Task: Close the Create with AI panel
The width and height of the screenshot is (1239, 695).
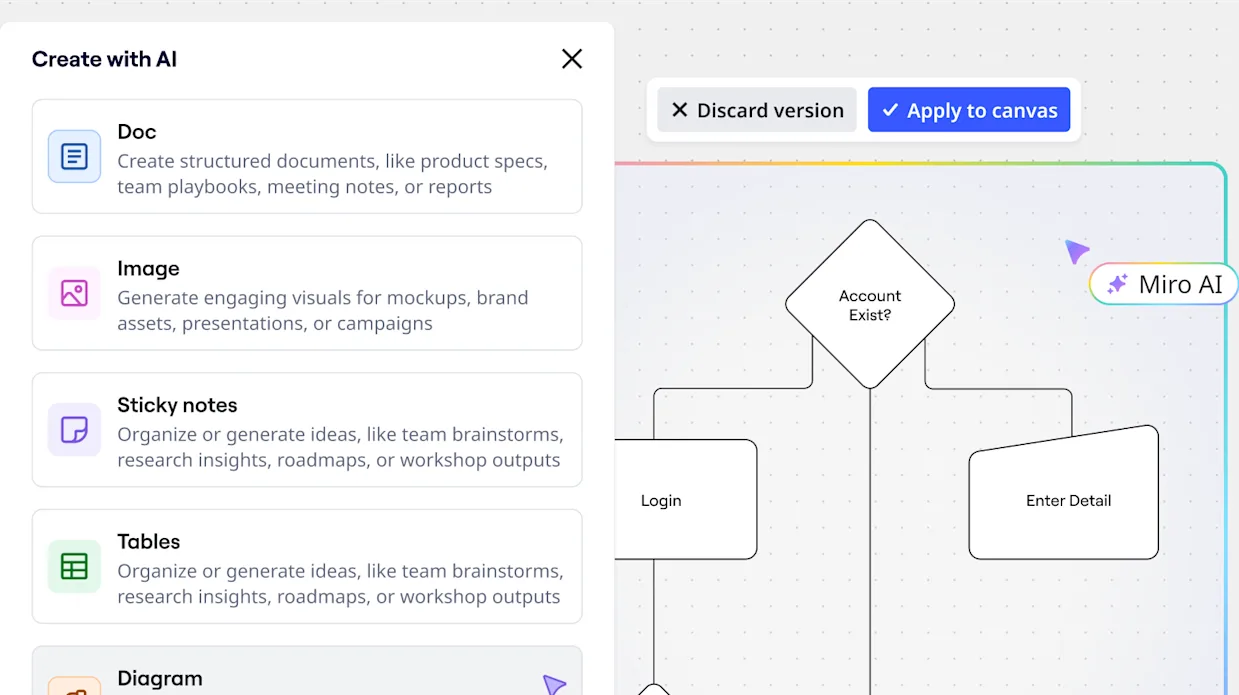Action: [572, 59]
